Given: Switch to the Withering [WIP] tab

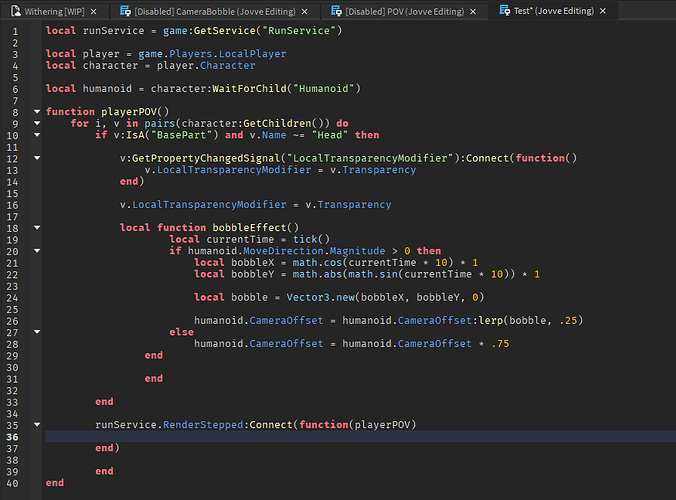Looking at the screenshot, I should (x=54, y=11).
